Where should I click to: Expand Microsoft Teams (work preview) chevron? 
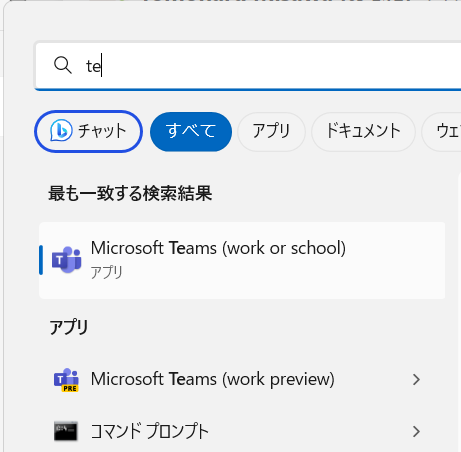tap(416, 380)
